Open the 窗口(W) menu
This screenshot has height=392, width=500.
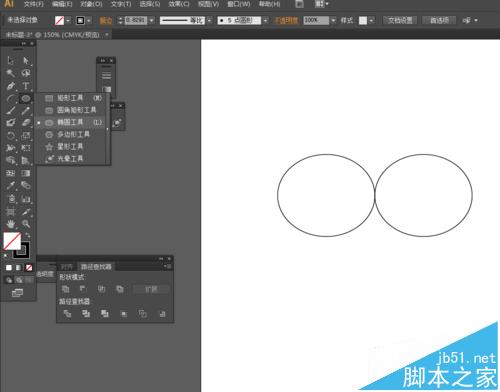coord(239,4)
